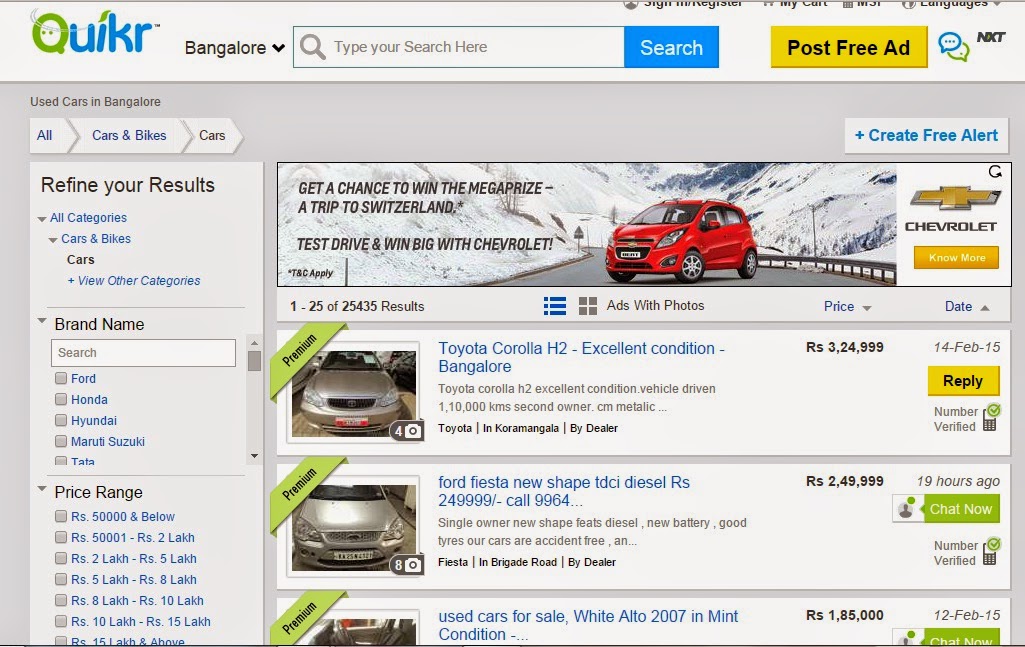
Task: Click the Chevrolet logo in the banner
Action: [955, 198]
